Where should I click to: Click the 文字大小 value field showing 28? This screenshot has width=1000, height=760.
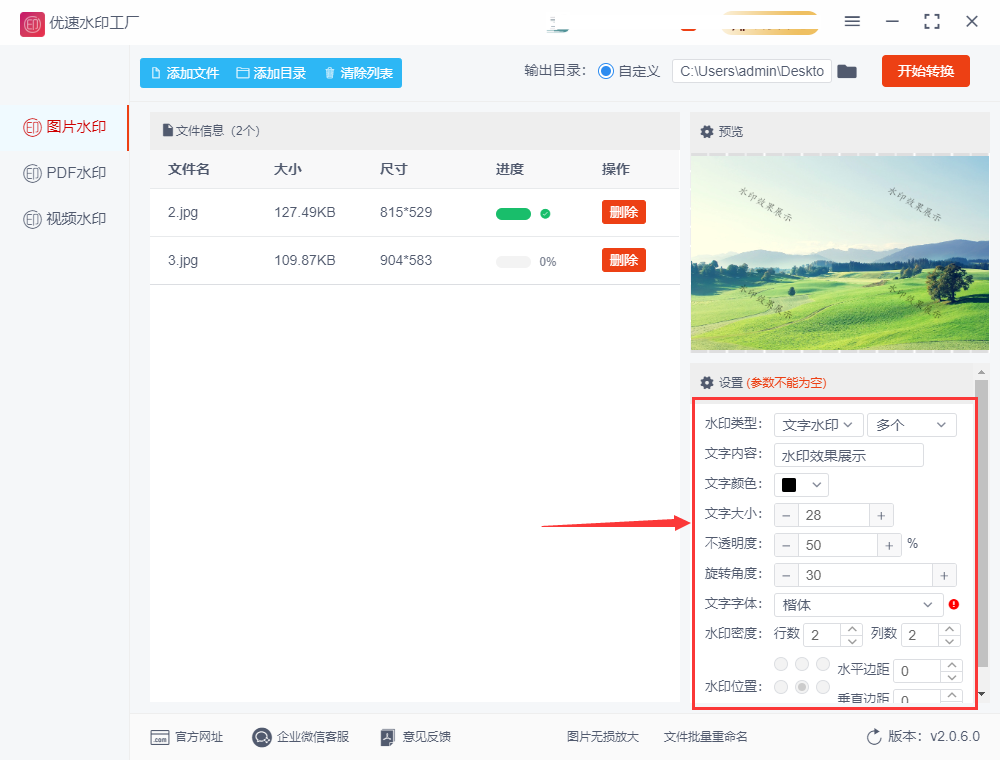tap(834, 515)
